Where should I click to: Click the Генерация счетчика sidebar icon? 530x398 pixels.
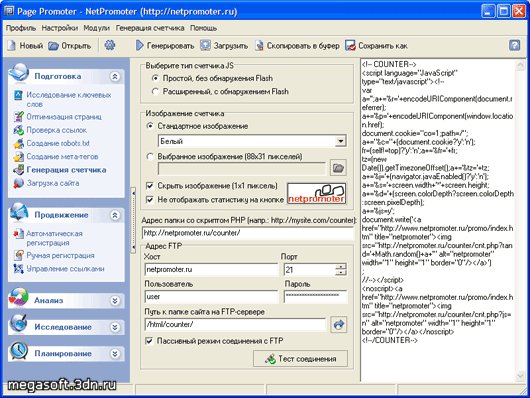pos(19,170)
